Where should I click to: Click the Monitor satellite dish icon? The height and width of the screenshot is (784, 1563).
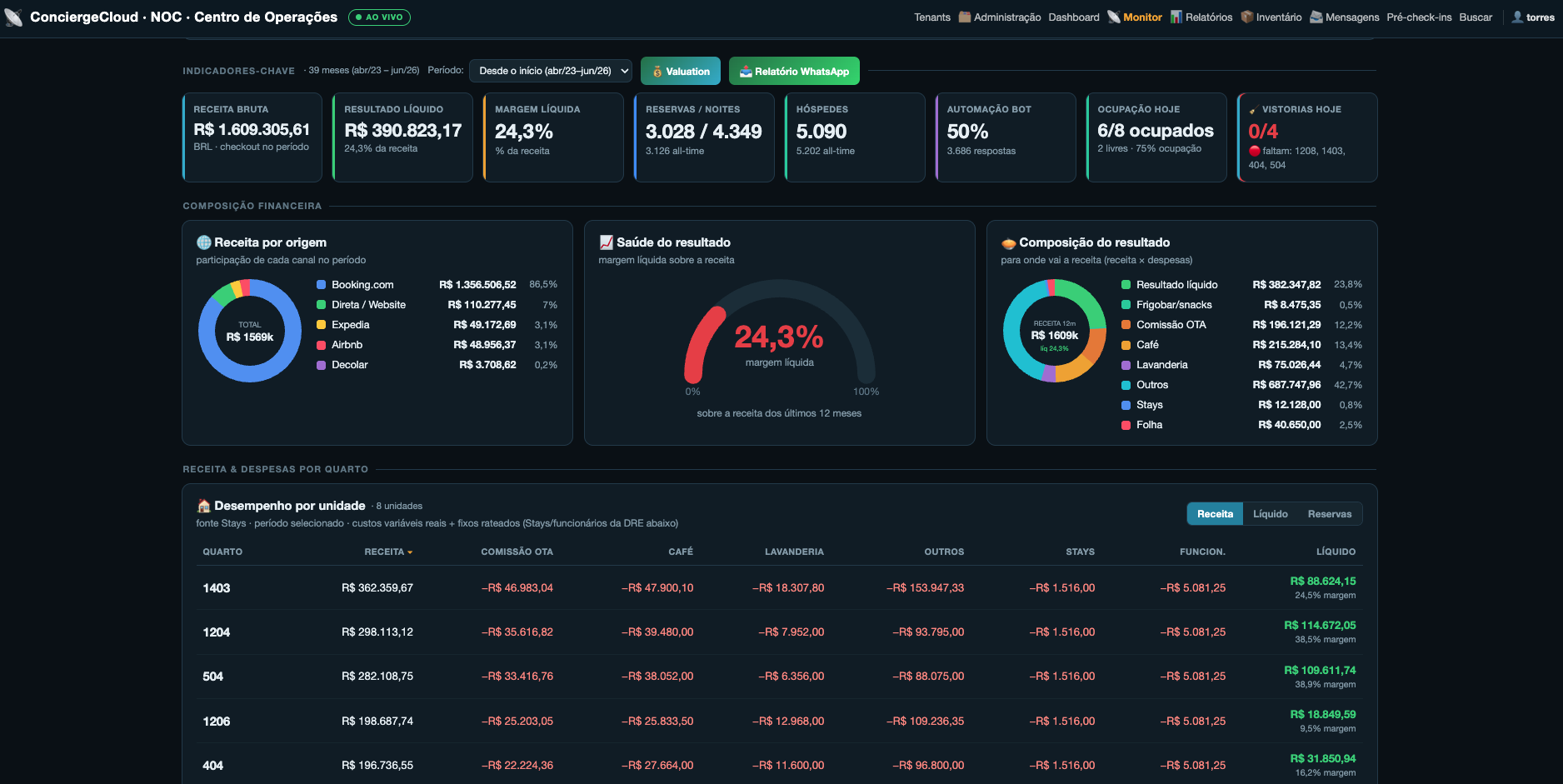[1114, 17]
